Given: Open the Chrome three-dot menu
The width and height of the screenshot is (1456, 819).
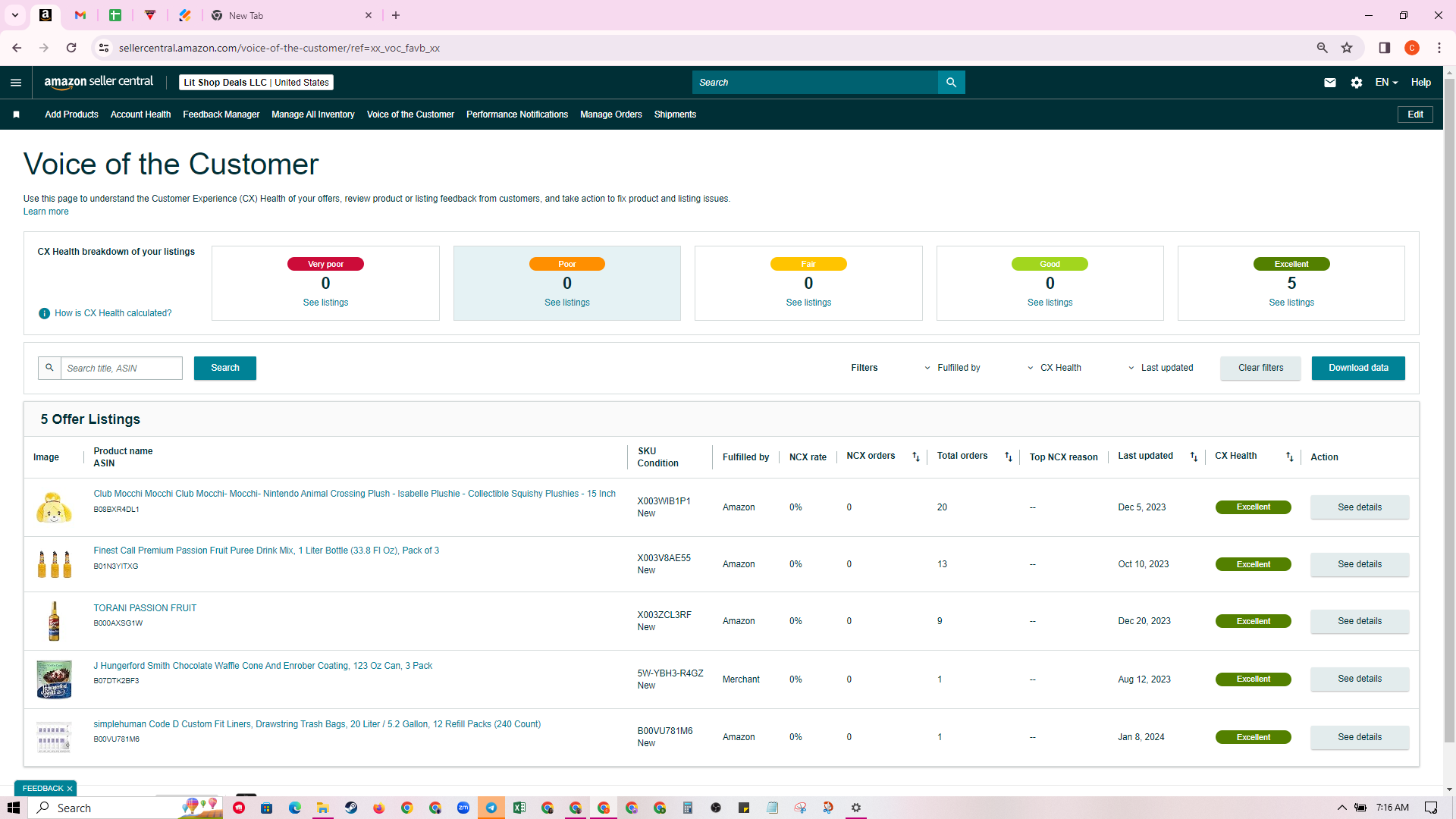Looking at the screenshot, I should pos(1439,48).
